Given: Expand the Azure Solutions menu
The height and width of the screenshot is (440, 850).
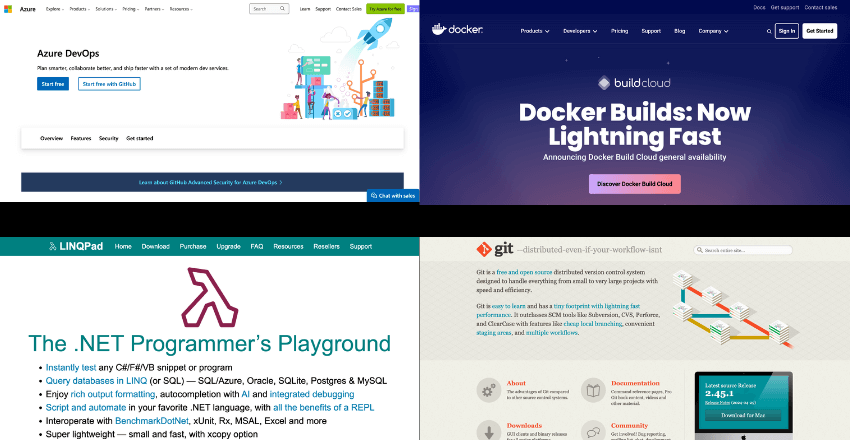Looking at the screenshot, I should (x=107, y=9).
